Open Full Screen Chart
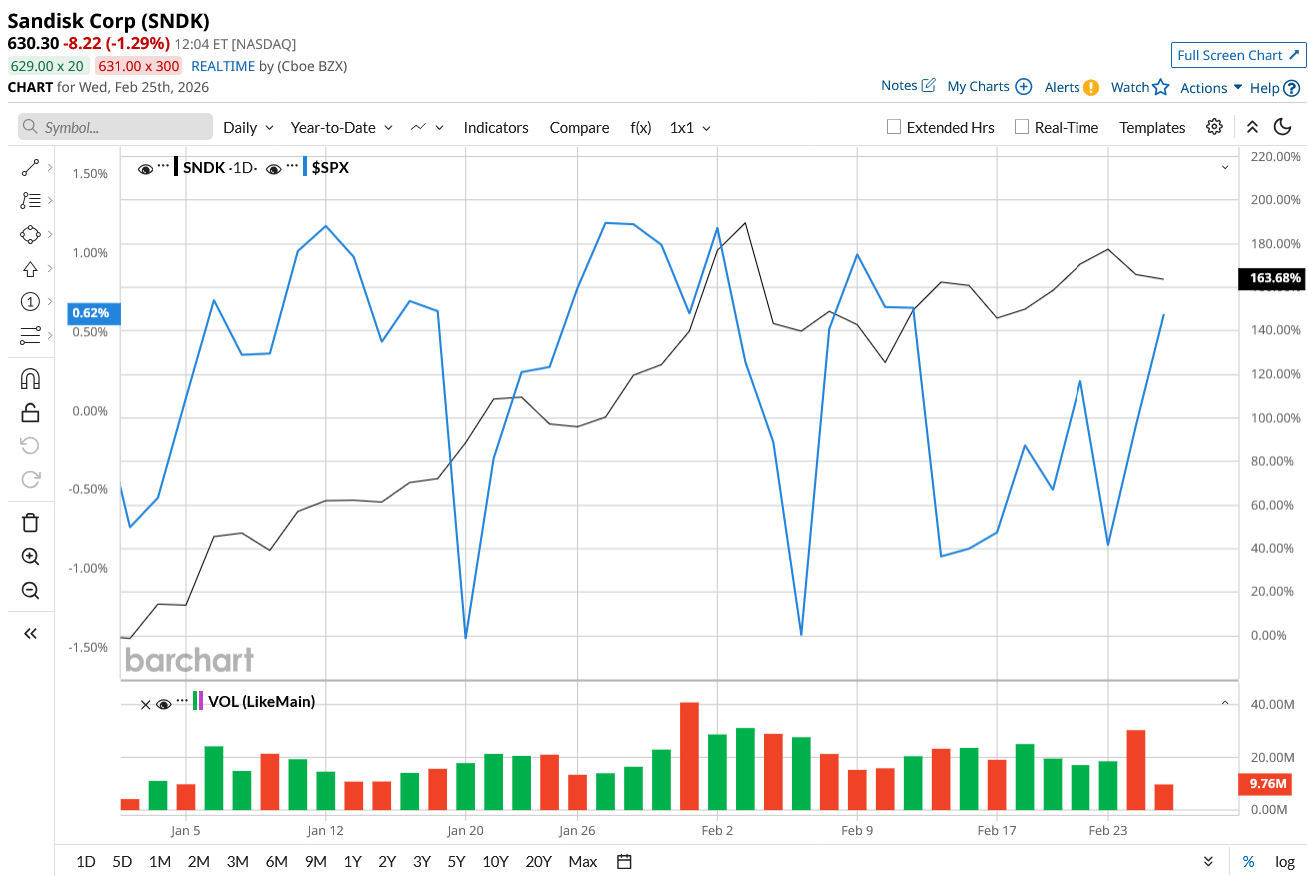This screenshot has width=1308, height=876. click(x=1239, y=55)
